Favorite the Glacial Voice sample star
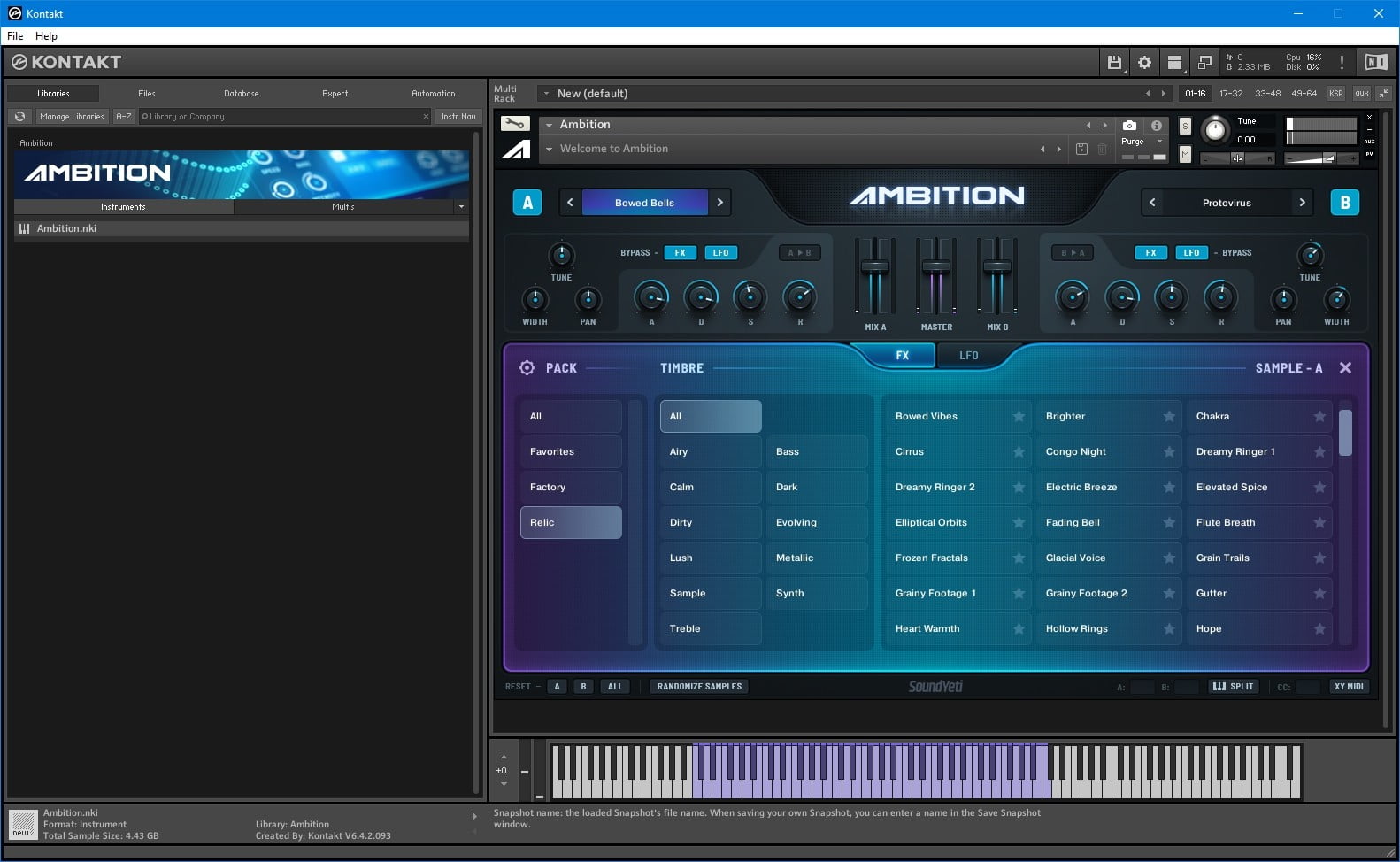This screenshot has width=1400, height=862. tap(1169, 558)
